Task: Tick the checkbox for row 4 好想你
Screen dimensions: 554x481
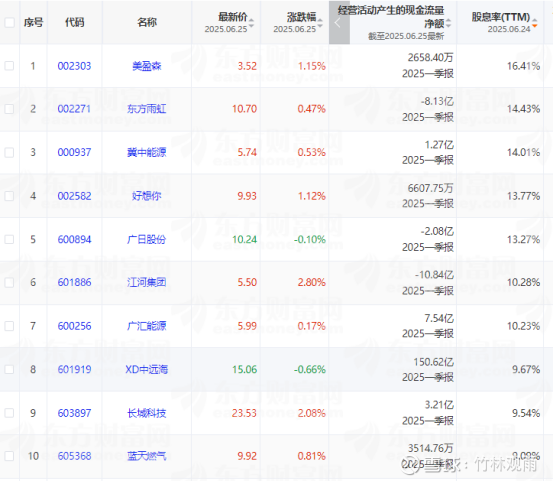Action: pos(9,196)
